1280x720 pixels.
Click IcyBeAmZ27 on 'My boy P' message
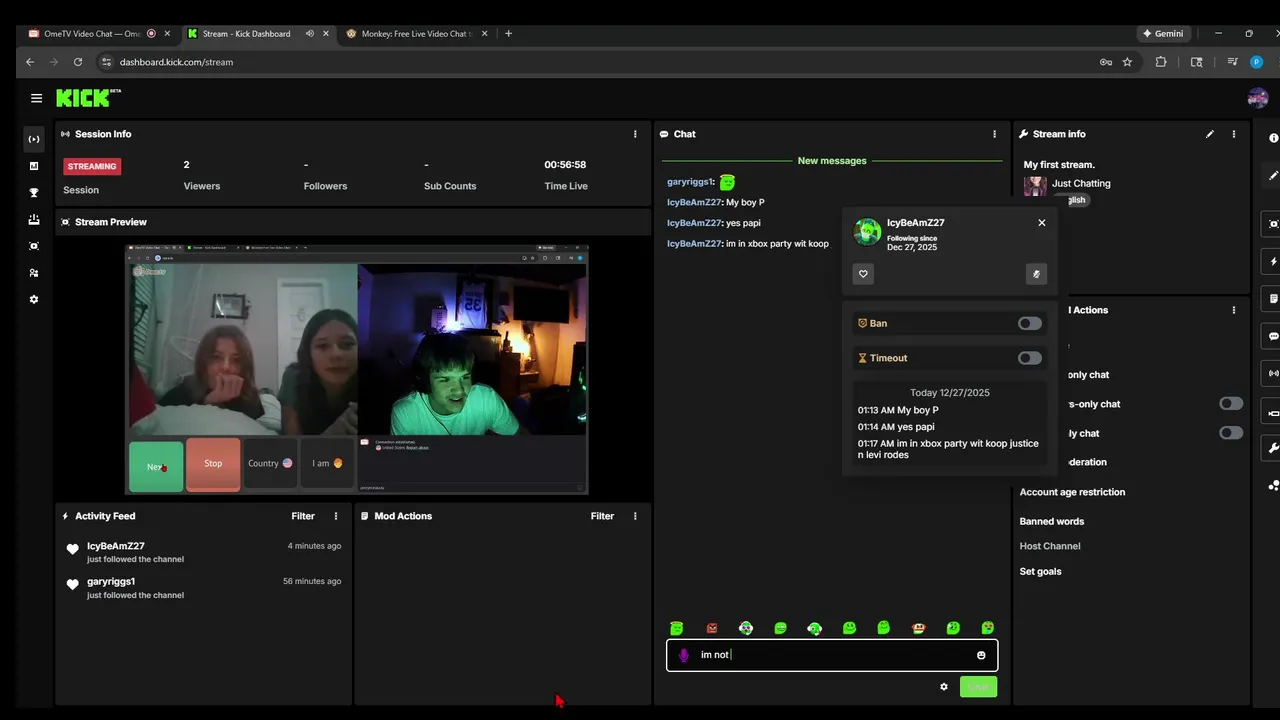(x=694, y=203)
